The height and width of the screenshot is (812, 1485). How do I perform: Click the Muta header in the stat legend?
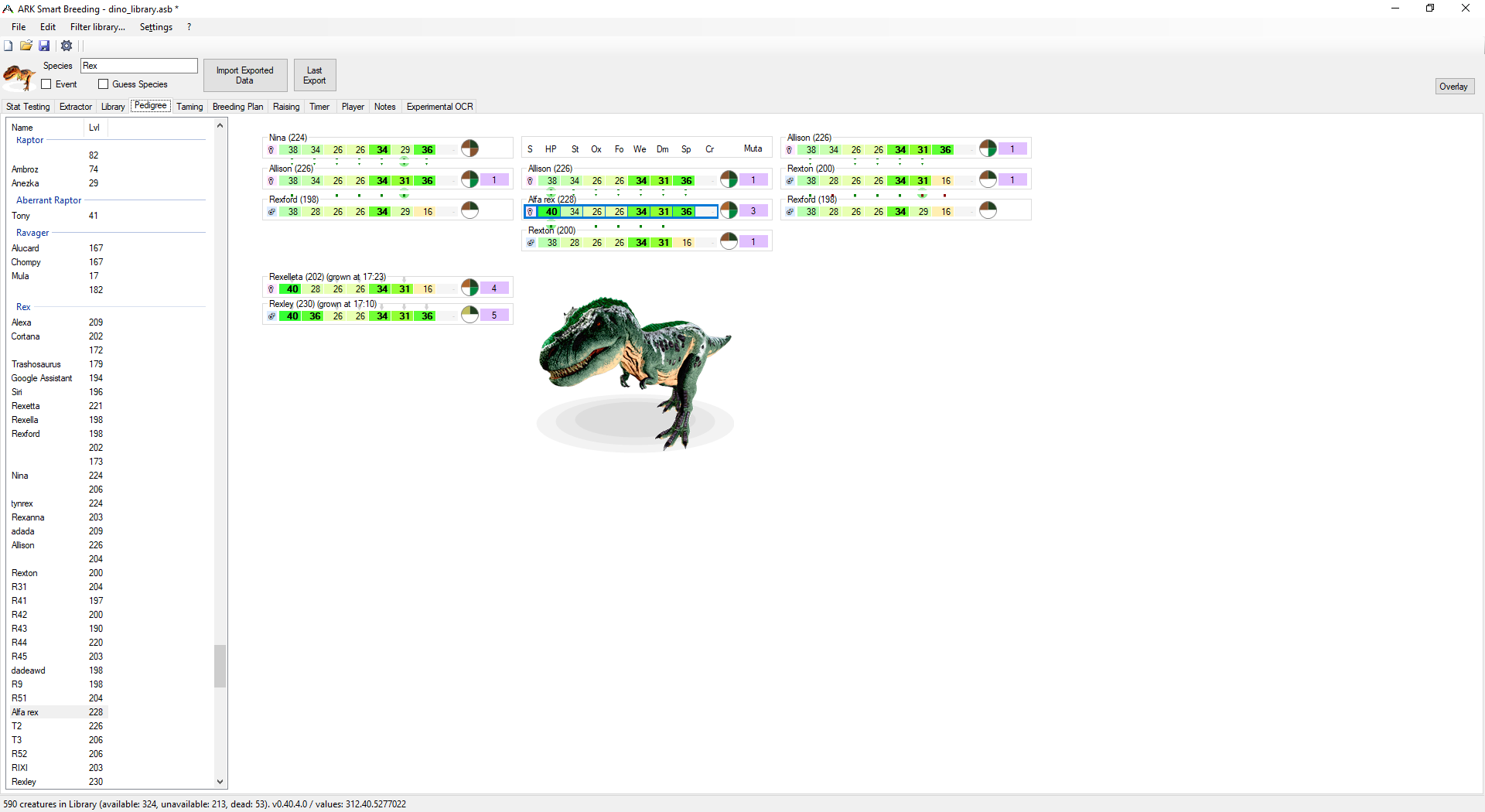753,148
